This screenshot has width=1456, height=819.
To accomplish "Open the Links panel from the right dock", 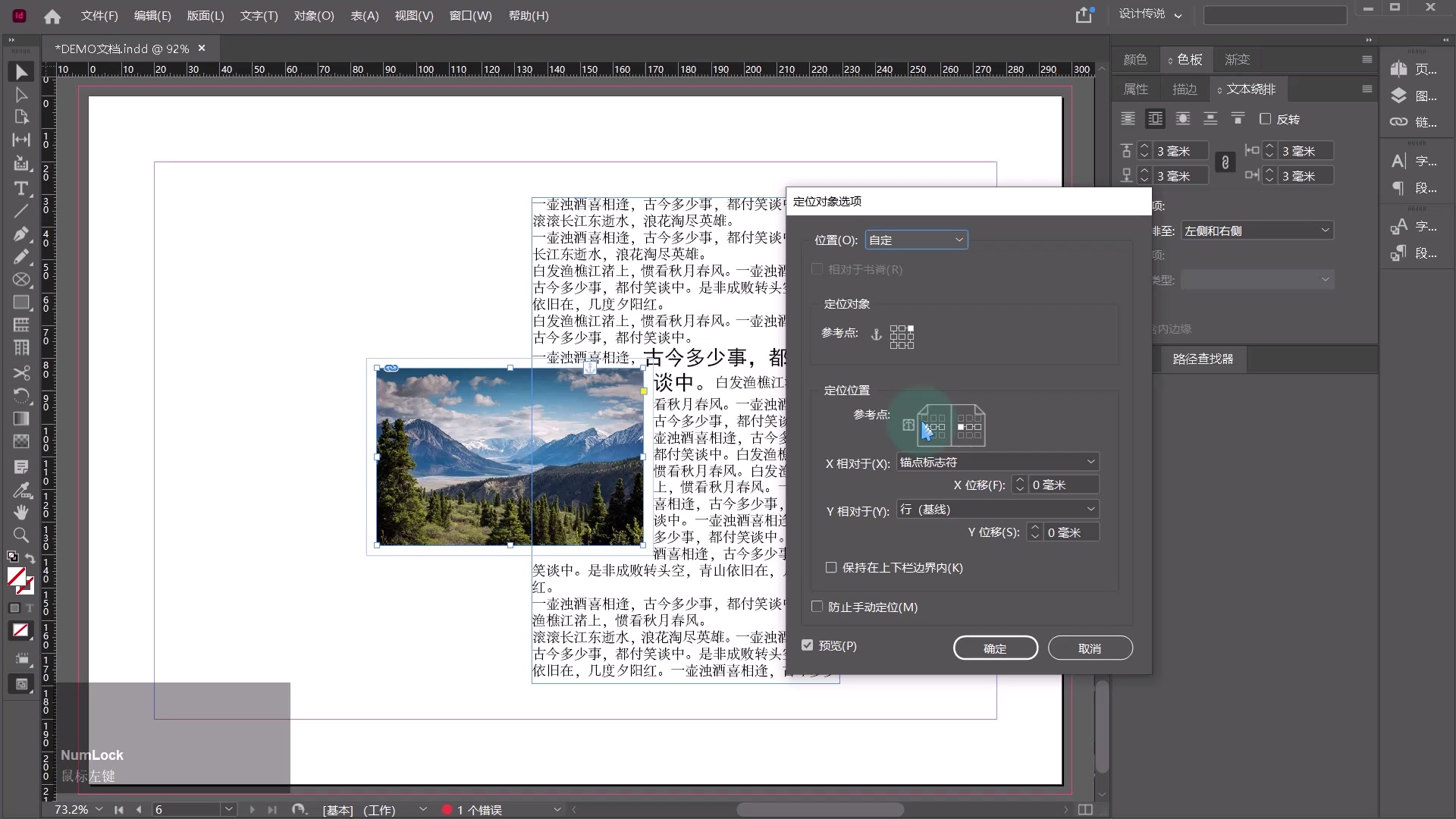I will tap(1399, 121).
